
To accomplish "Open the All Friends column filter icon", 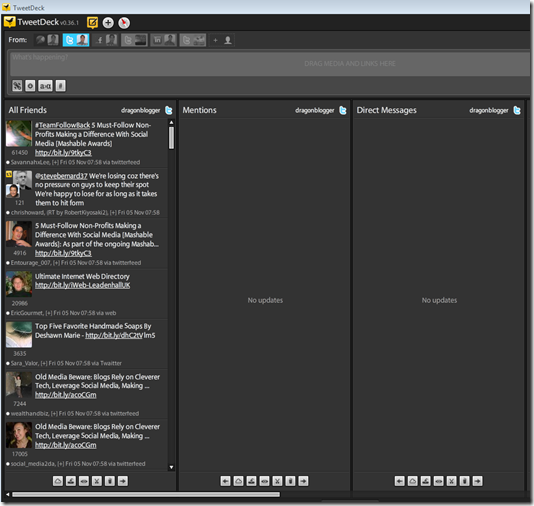I will click(x=71, y=481).
